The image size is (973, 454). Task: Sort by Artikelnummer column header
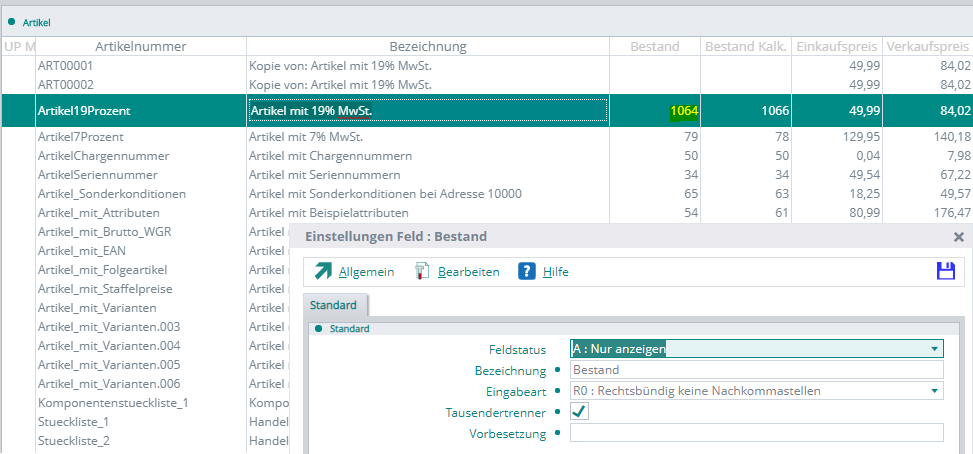click(141, 47)
